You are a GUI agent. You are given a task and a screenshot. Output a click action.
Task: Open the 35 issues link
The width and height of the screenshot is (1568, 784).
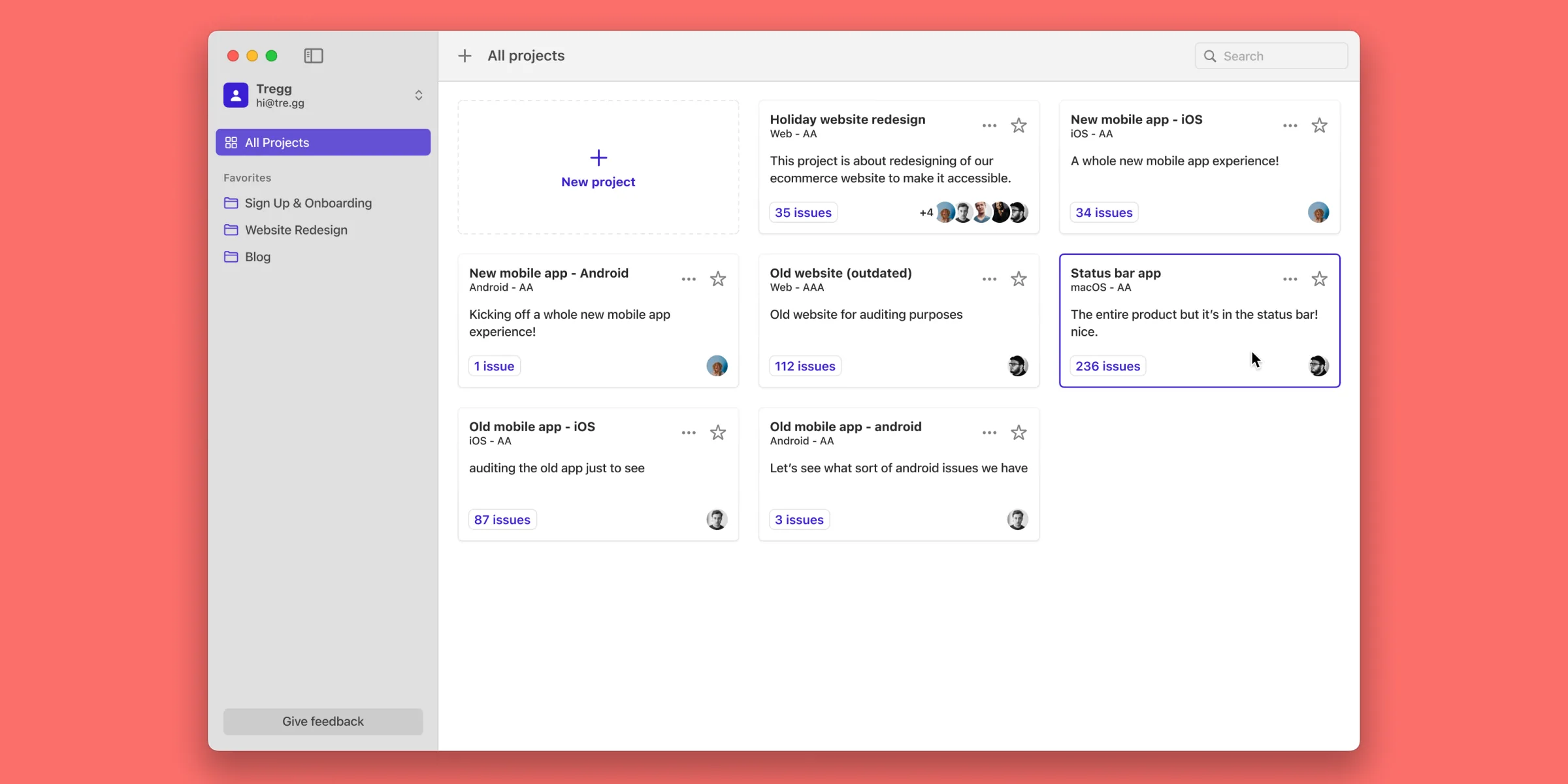pos(803,212)
